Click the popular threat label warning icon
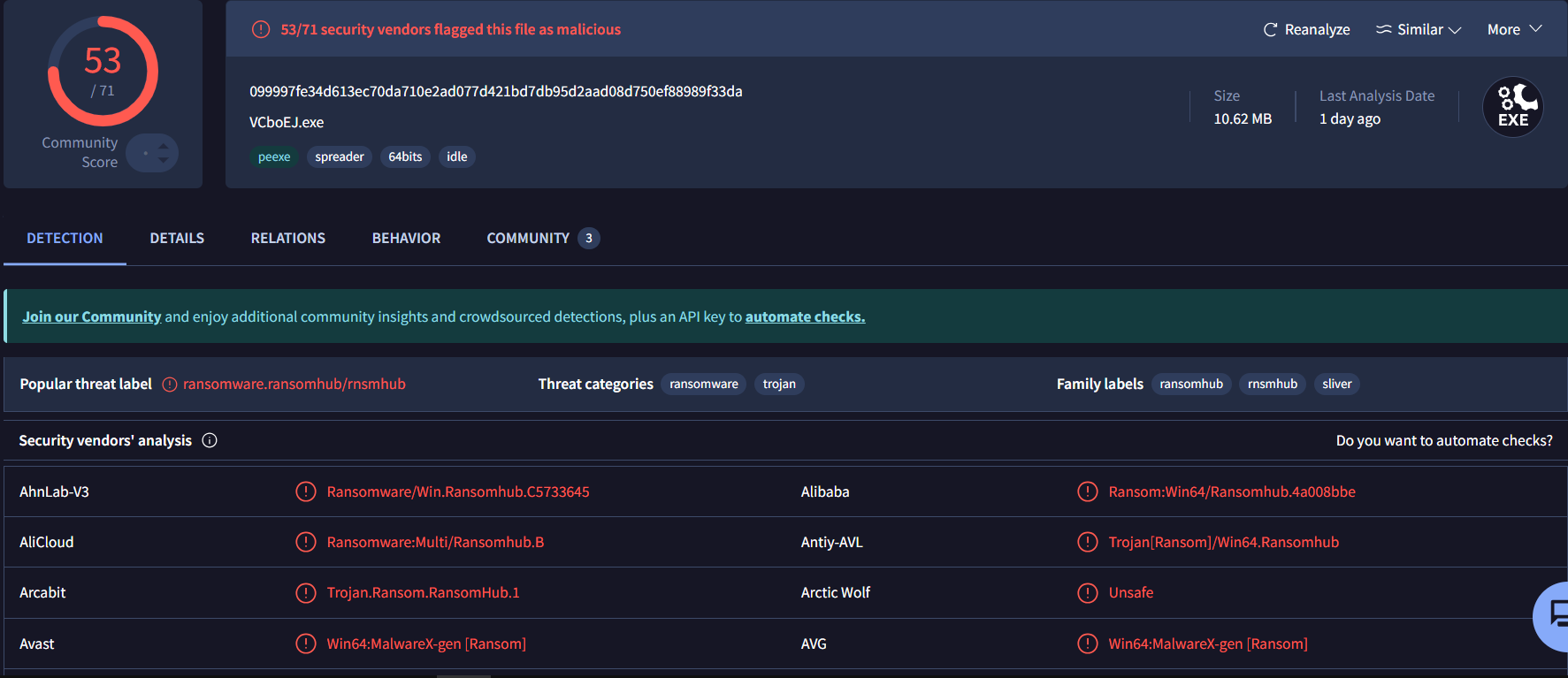Screen dimensions: 1568x678 170,385
